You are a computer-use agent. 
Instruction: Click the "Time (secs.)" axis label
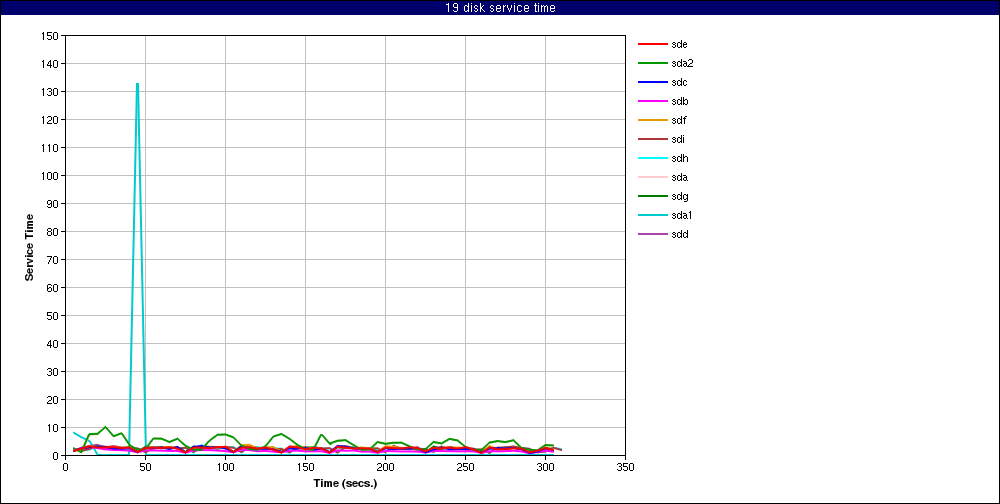point(345,483)
